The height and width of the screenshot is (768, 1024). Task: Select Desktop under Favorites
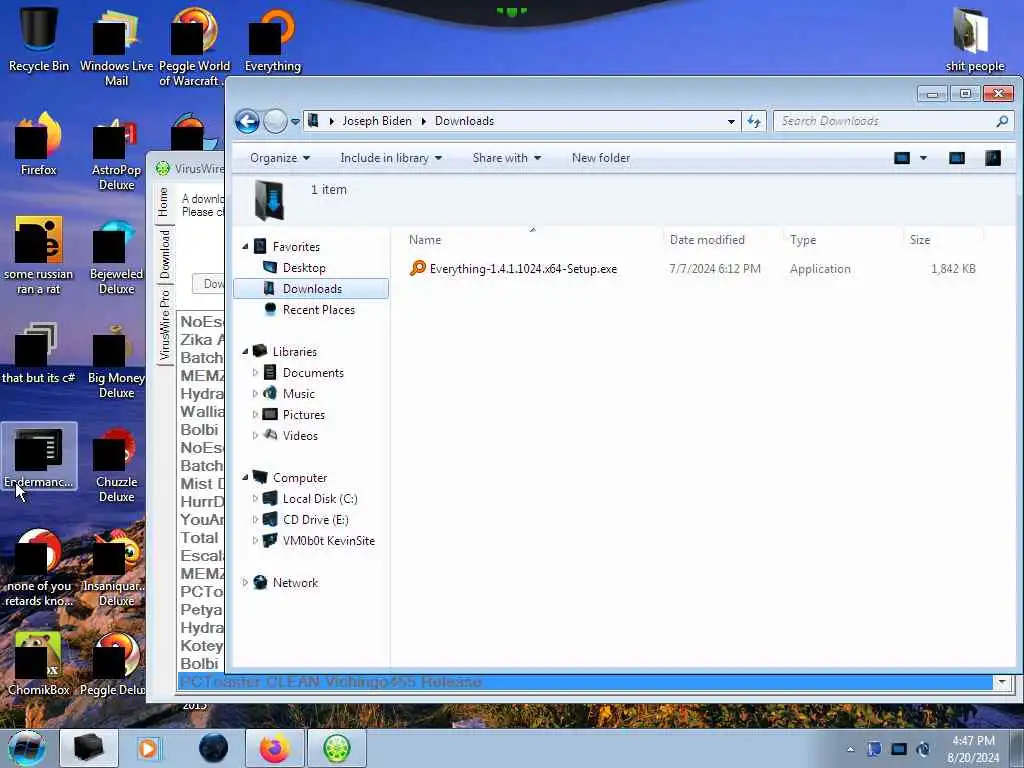pos(304,268)
